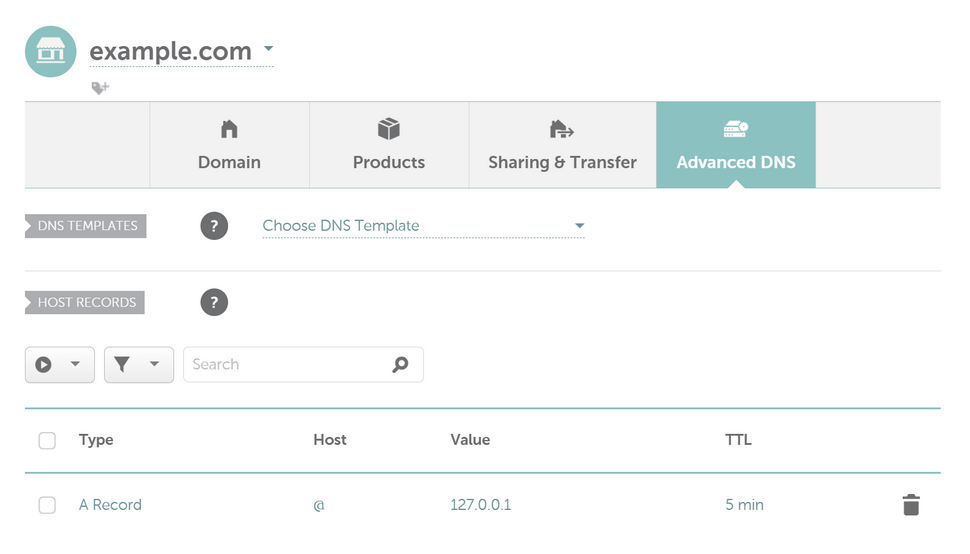The image size is (970, 554).
Task: Focus the host records Search field
Action: [303, 365]
